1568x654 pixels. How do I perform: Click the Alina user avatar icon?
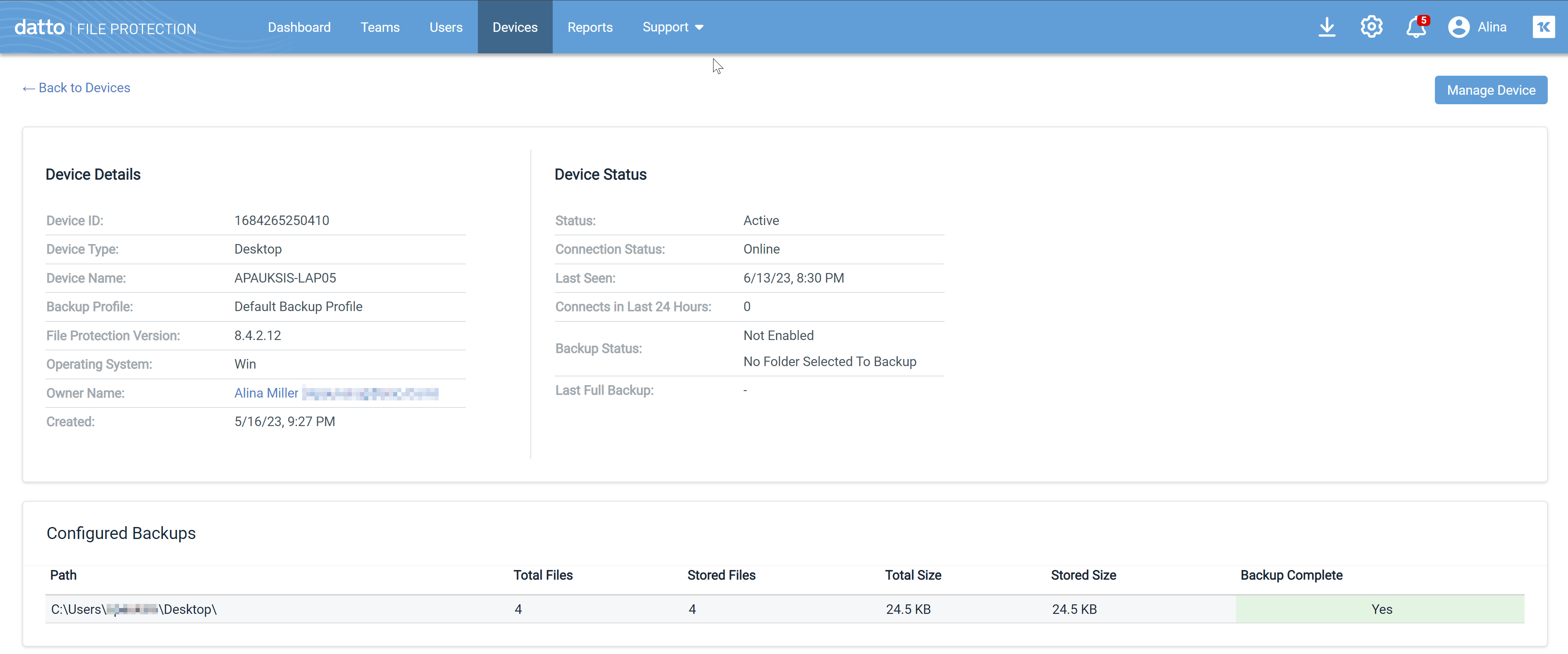coord(1458,27)
